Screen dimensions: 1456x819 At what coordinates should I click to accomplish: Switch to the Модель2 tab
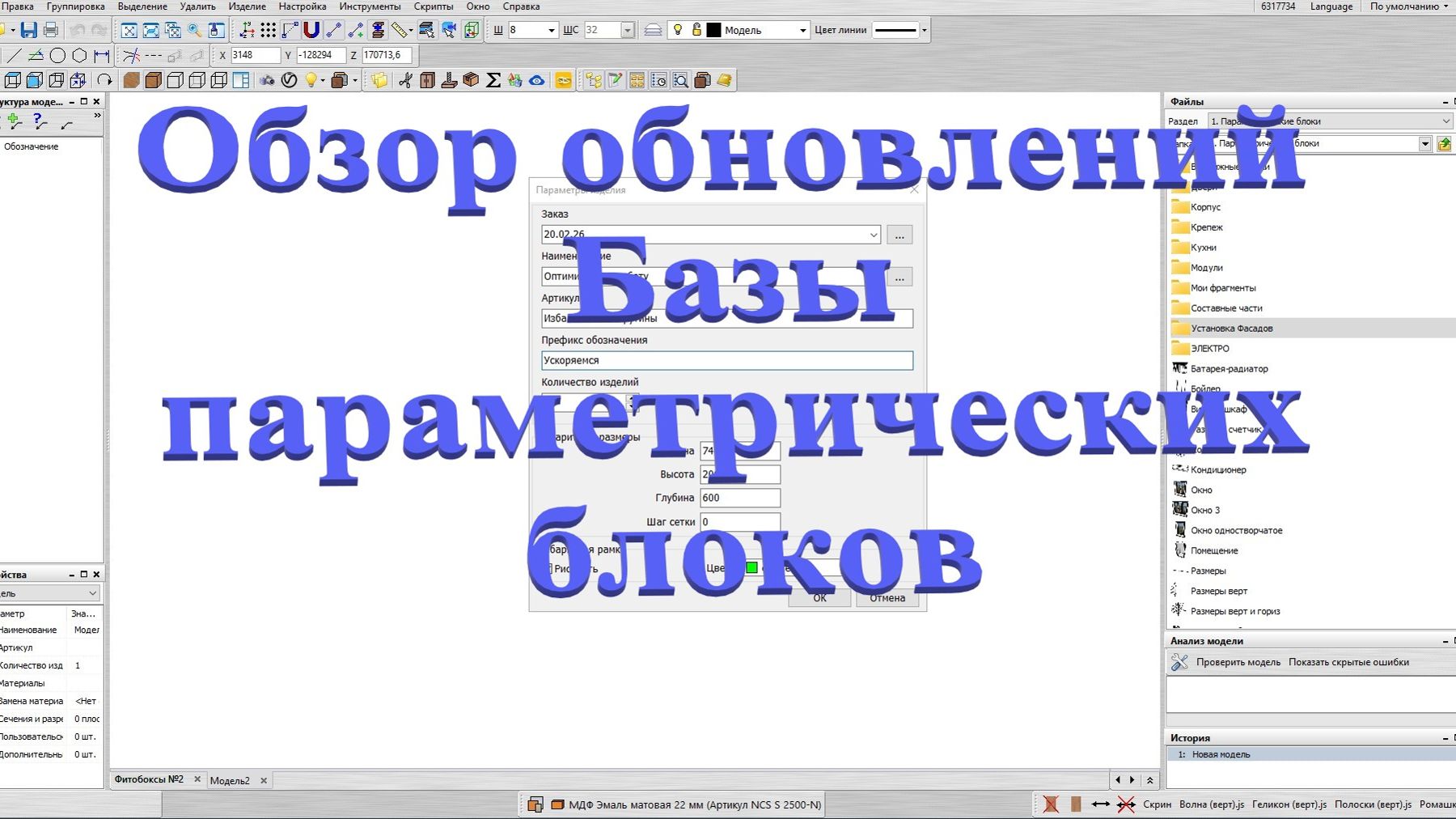click(230, 781)
